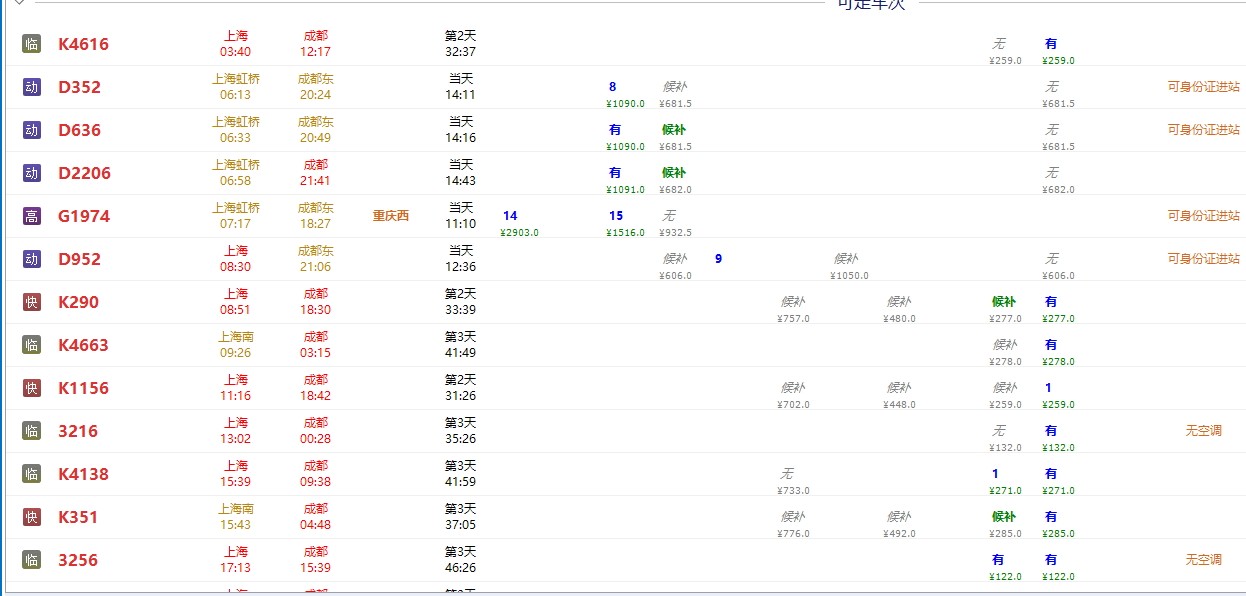Select the green 候补 option for D636

(674, 130)
